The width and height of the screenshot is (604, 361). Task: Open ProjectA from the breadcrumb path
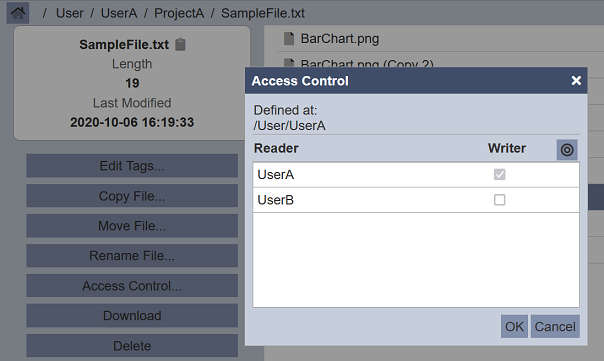click(179, 13)
